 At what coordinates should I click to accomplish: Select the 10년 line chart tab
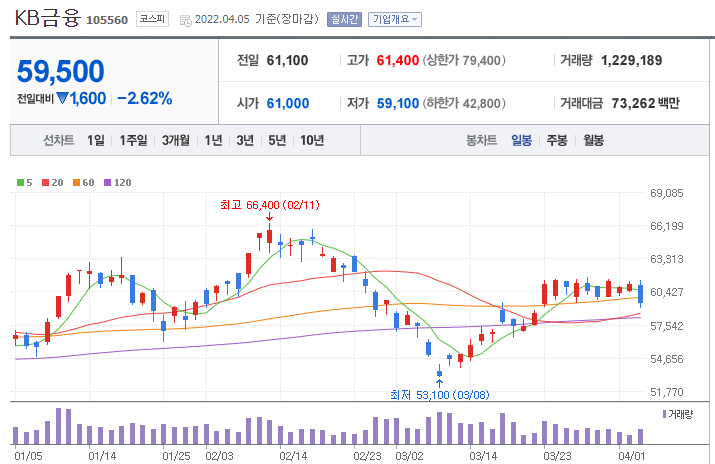[312, 140]
